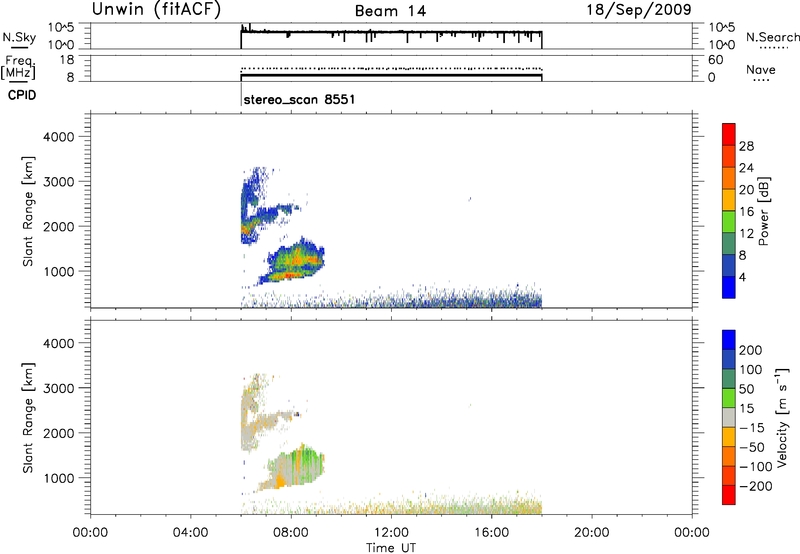
Task: Click the '4000' tick in power panel
Action: coord(59,137)
